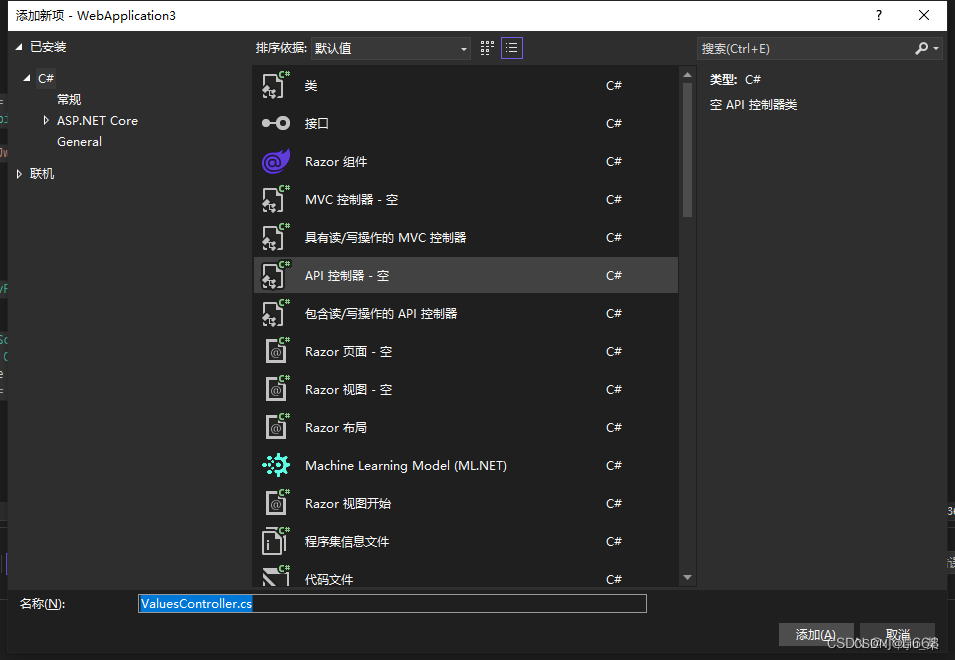Image resolution: width=955 pixels, height=660 pixels.
Task: Click the 添加(A) button
Action: [x=816, y=634]
